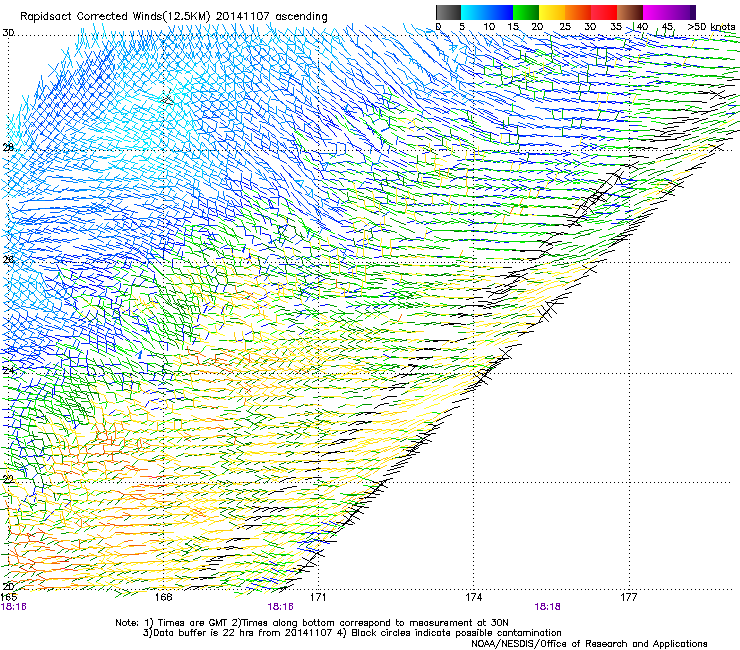Click the orange 25-30 knots legend swatch
740x650 pixels.
click(x=578, y=12)
